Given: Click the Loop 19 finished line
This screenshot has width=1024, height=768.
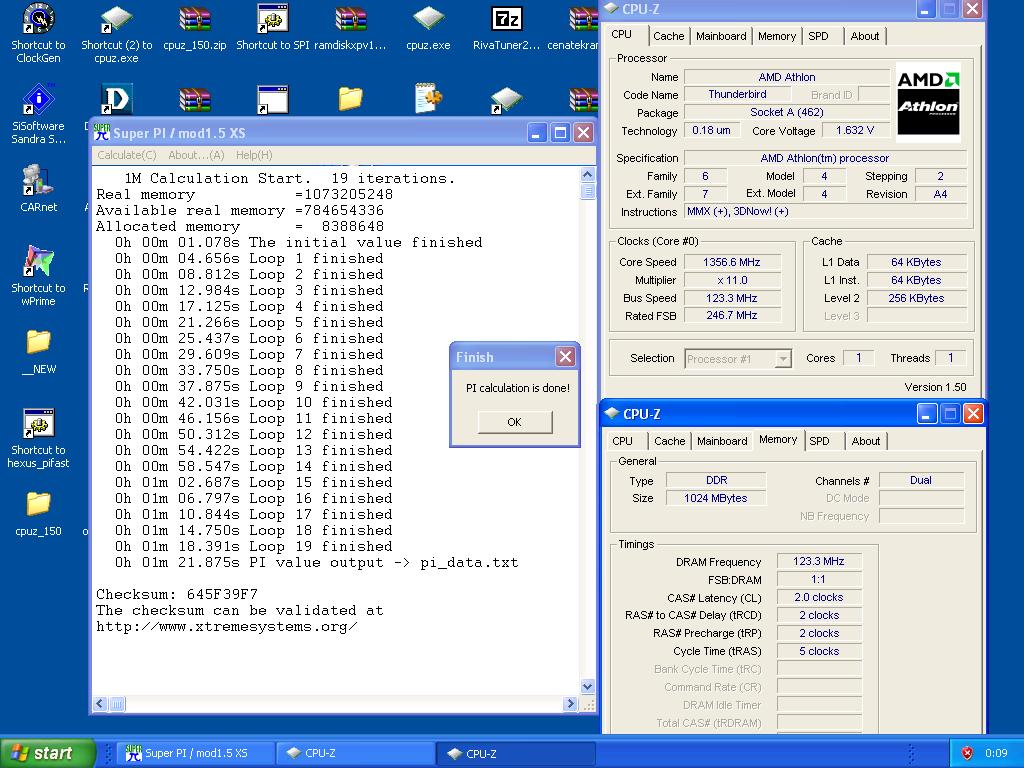Looking at the screenshot, I should [253, 547].
